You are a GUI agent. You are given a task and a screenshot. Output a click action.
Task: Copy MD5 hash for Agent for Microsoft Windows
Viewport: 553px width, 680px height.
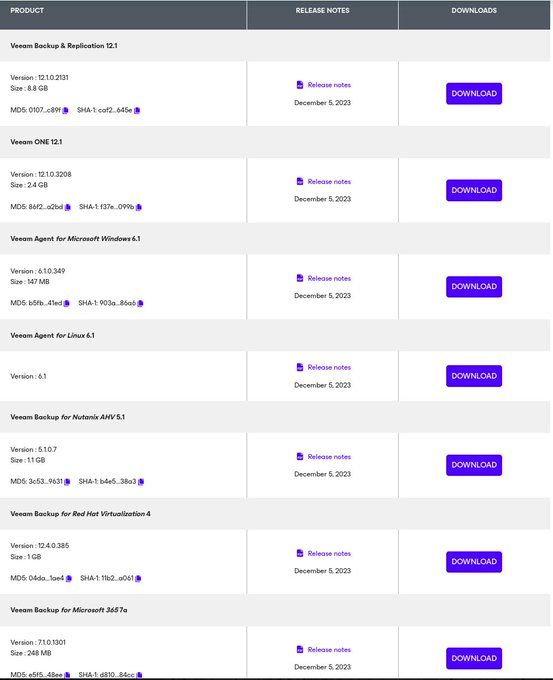(66, 304)
